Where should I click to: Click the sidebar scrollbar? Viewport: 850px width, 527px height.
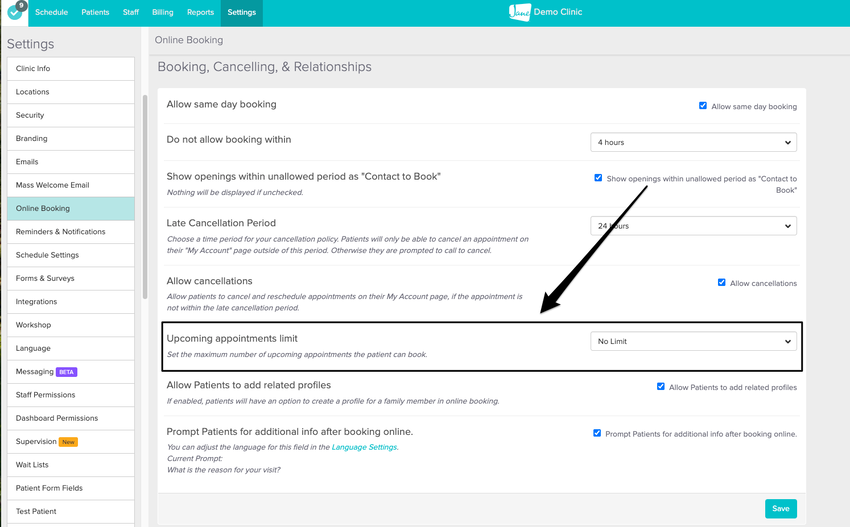coord(145,197)
